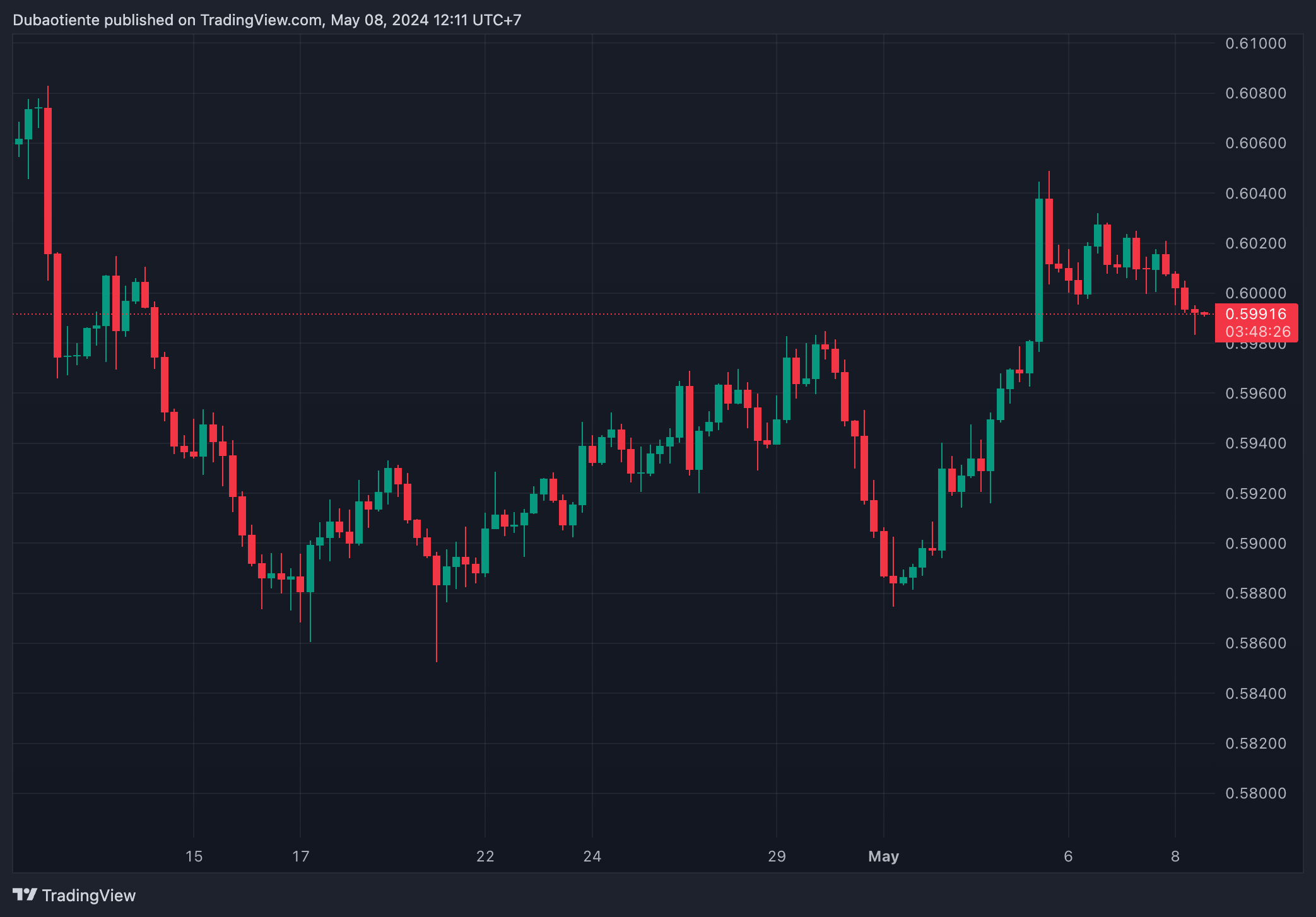The height and width of the screenshot is (917, 1316).
Task: Click the red current price label 0.59916
Action: pyautogui.click(x=1255, y=314)
